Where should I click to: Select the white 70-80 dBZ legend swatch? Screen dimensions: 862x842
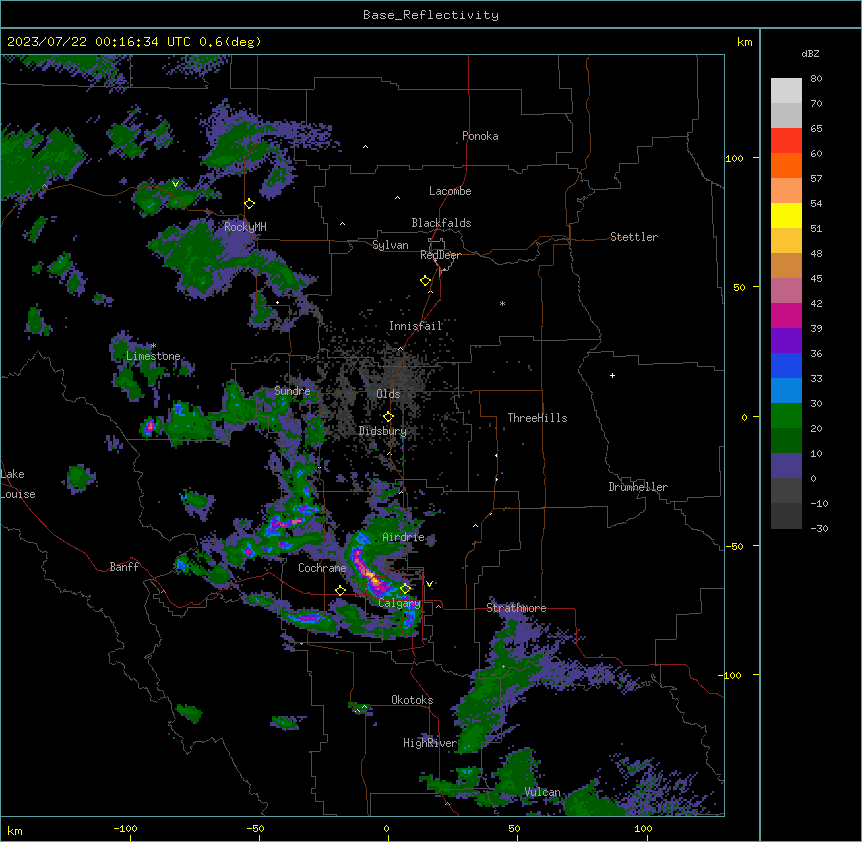click(x=786, y=91)
